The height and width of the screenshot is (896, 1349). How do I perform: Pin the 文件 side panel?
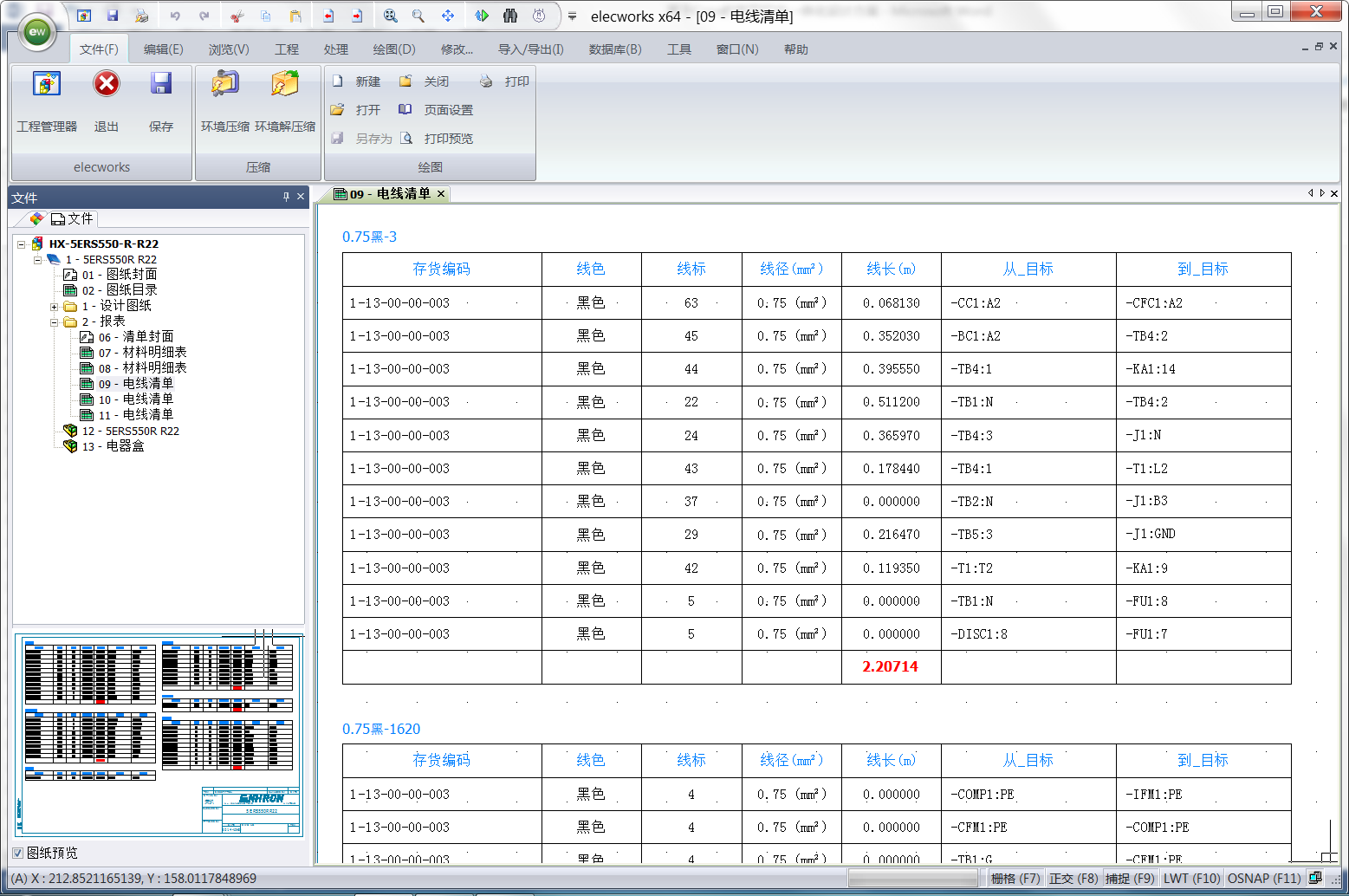(x=286, y=197)
